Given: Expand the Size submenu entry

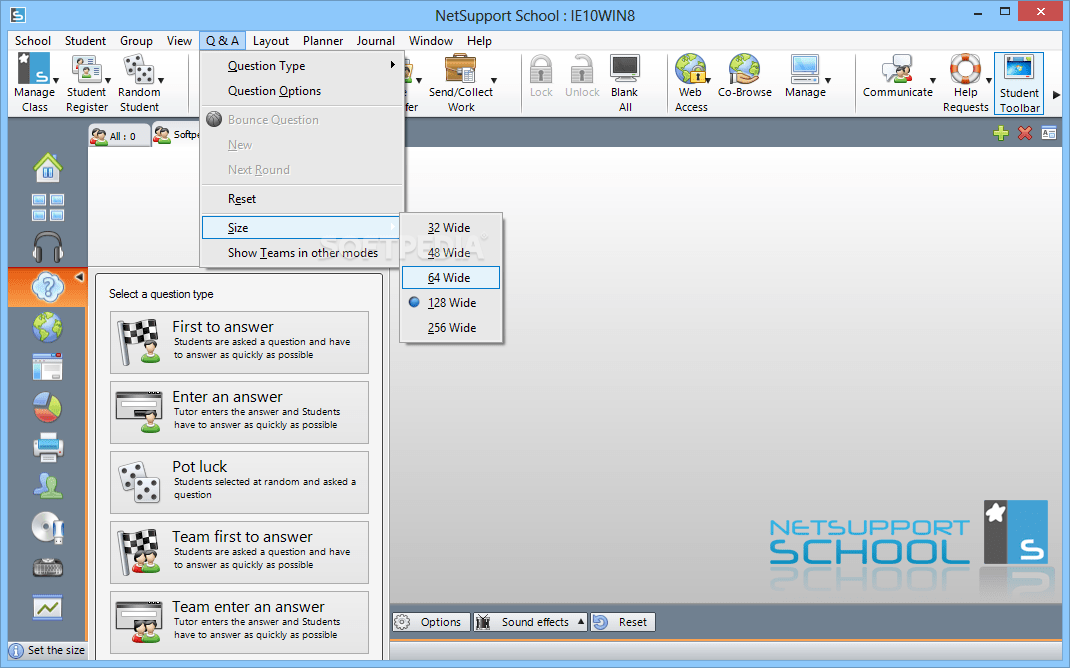Looking at the screenshot, I should [302, 228].
